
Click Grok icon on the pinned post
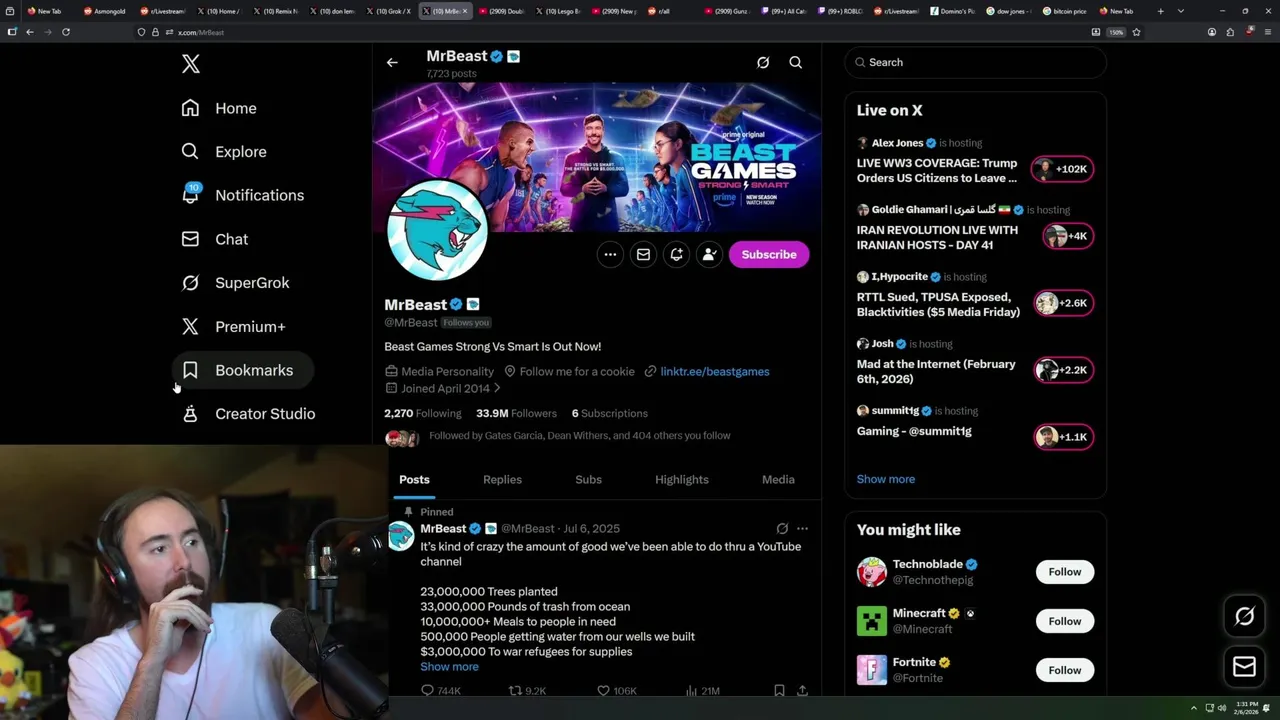pyautogui.click(x=782, y=528)
